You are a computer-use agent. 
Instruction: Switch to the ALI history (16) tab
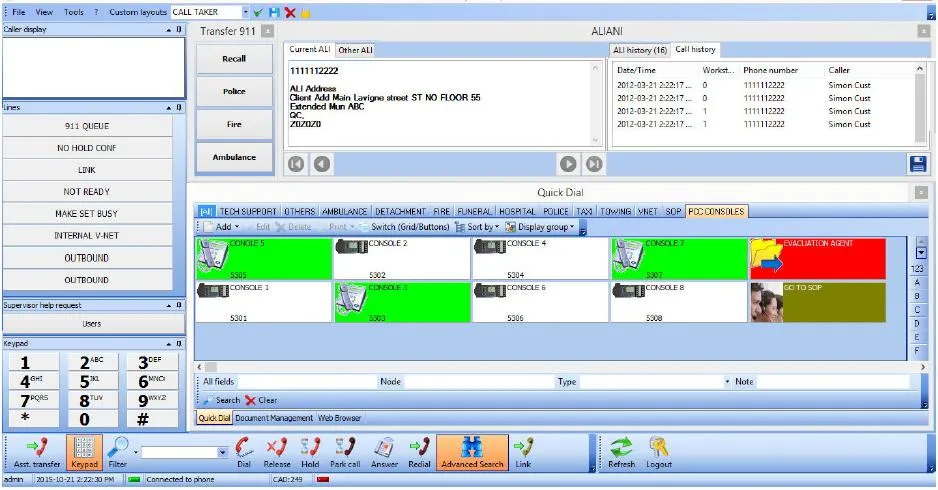pos(640,50)
